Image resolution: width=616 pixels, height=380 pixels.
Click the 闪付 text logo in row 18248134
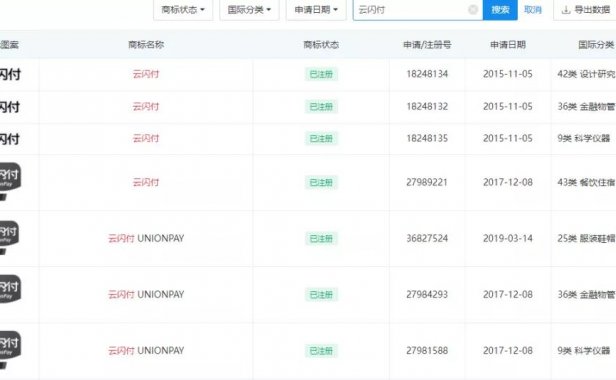[10, 74]
